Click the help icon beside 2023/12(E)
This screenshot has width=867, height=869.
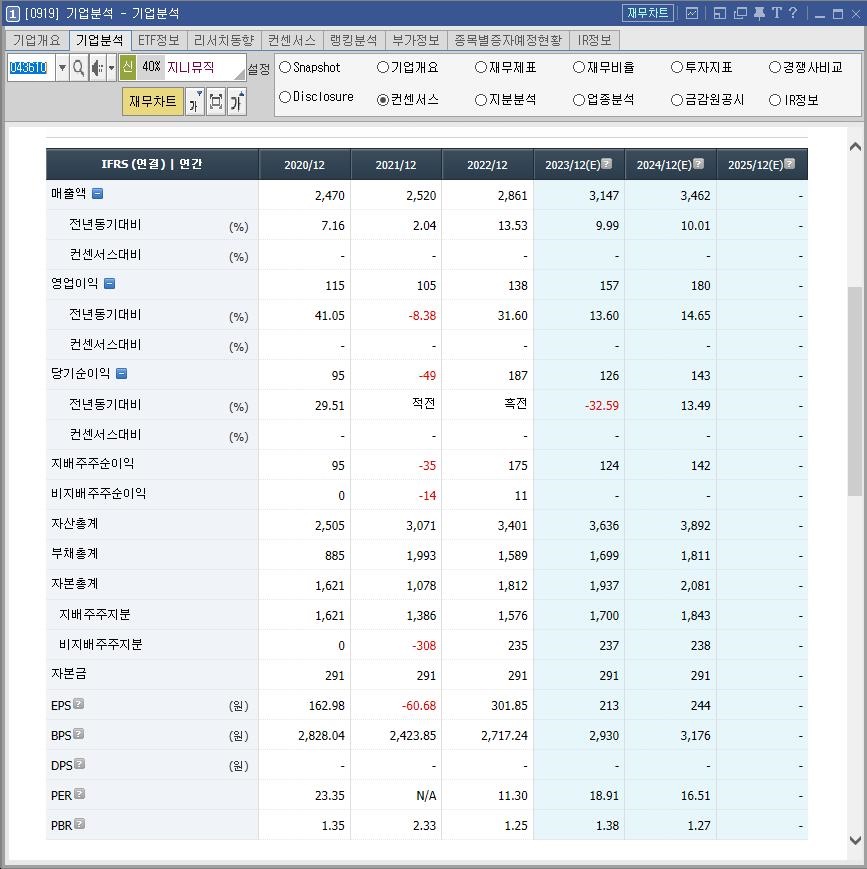point(607,163)
